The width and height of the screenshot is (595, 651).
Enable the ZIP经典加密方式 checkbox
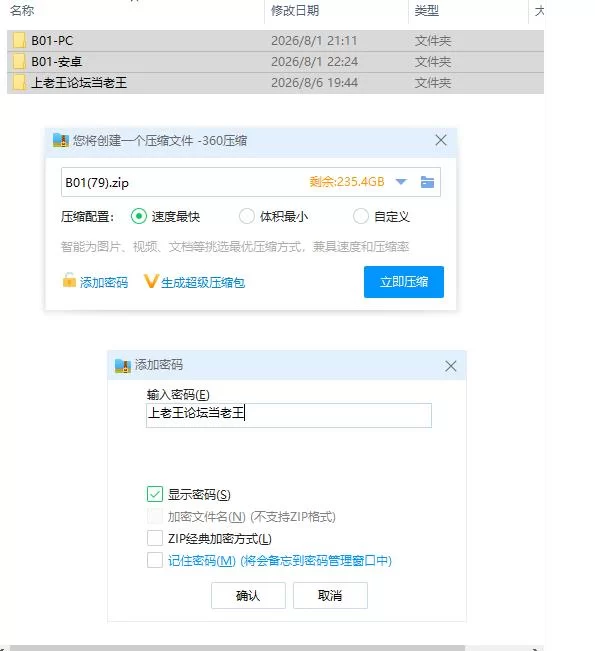(x=155, y=538)
